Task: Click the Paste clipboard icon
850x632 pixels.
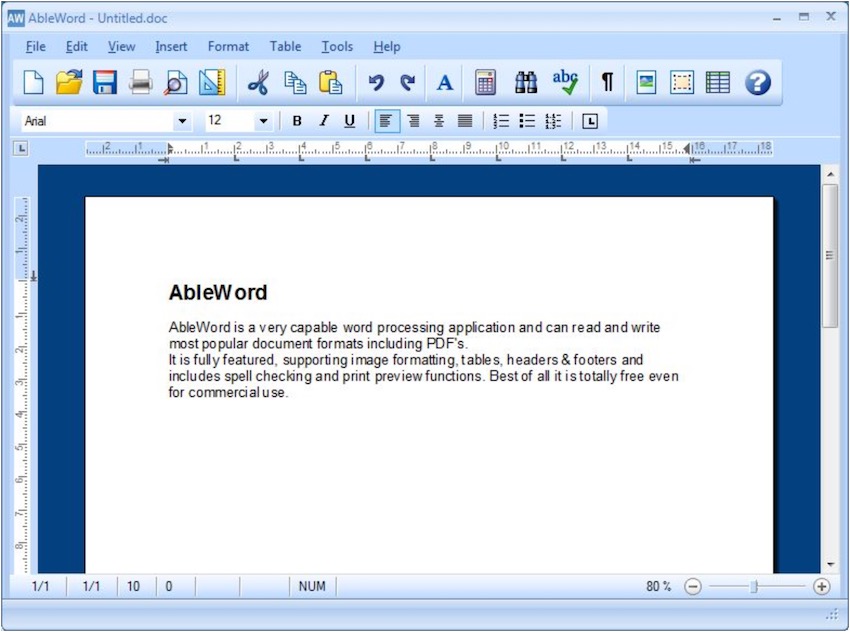Action: (330, 82)
